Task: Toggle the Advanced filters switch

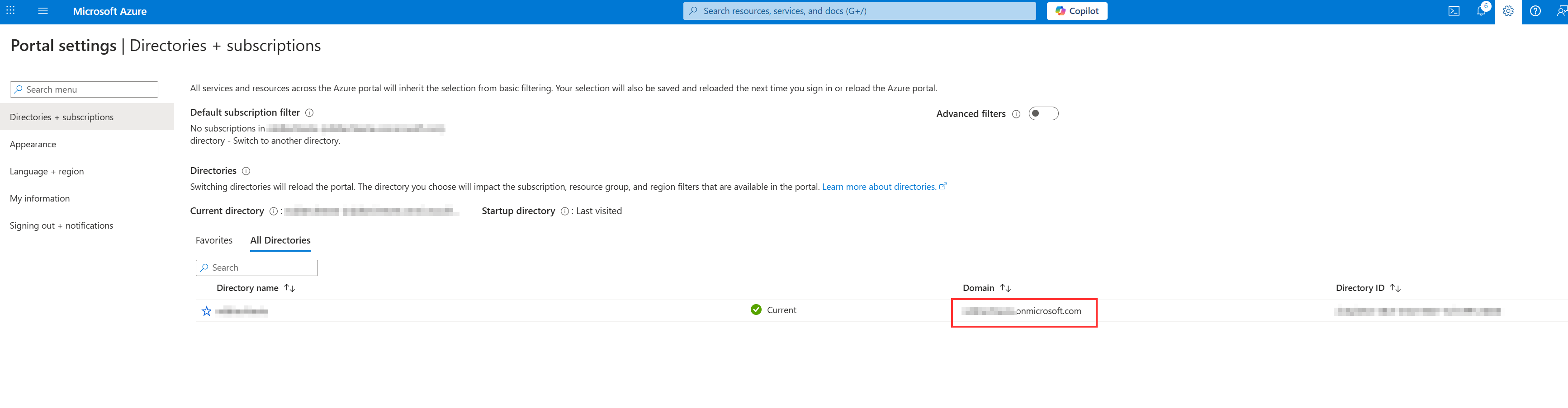Action: coord(1043,114)
